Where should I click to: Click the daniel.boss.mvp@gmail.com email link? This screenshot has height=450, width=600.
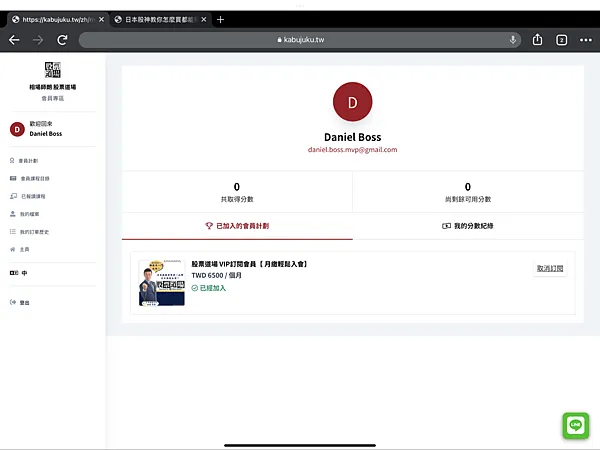coord(352,150)
